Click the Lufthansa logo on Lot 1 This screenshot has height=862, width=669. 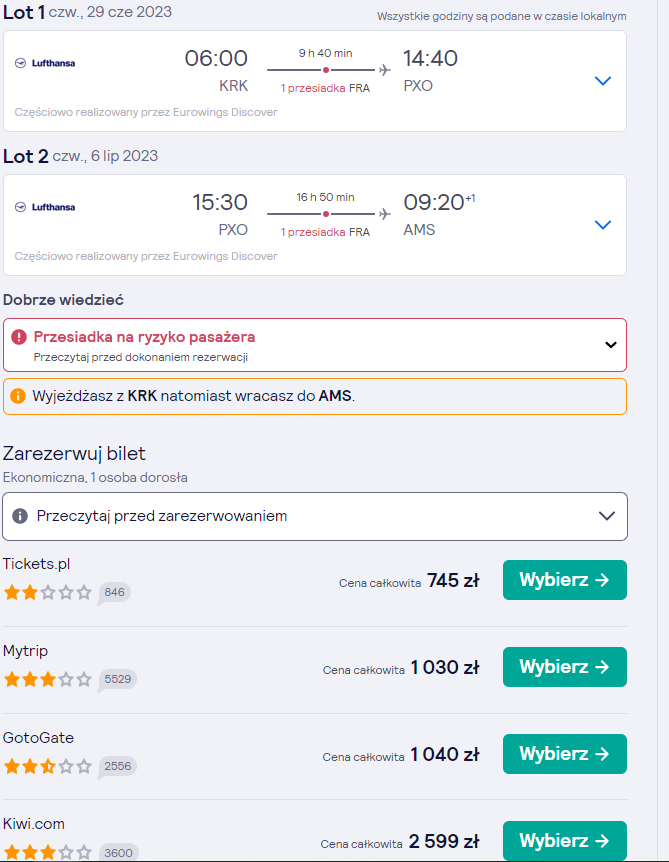tap(45, 63)
